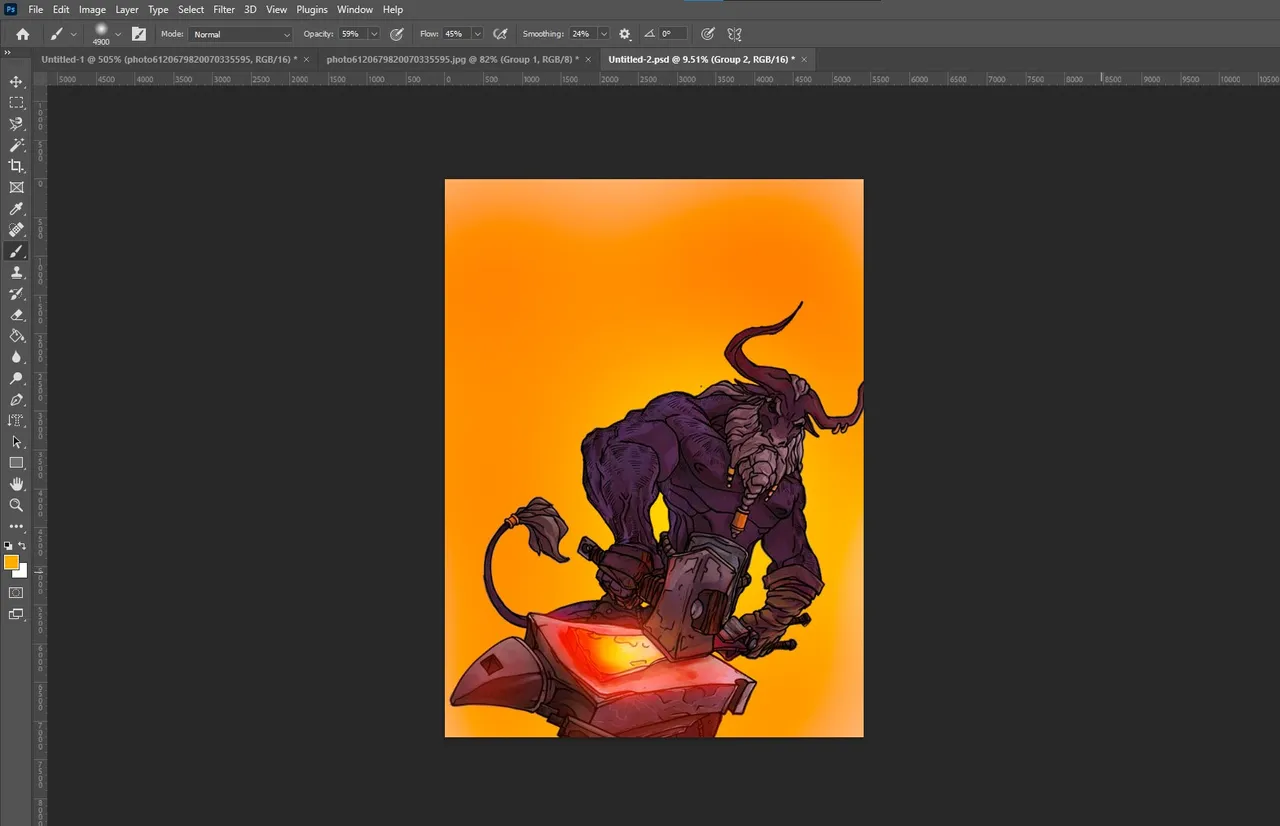Screen dimensions: 1280x826
Task: Open symmetry paint options butterfly icon
Action: coord(735,34)
